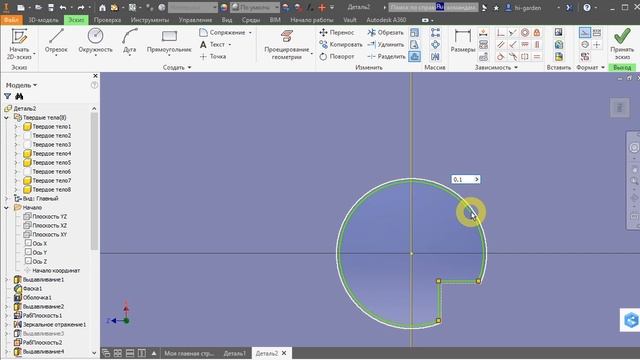Image resolution: width=640 pixels, height=360 pixels.
Task: Toggle construction line format button
Action: click(x=585, y=32)
